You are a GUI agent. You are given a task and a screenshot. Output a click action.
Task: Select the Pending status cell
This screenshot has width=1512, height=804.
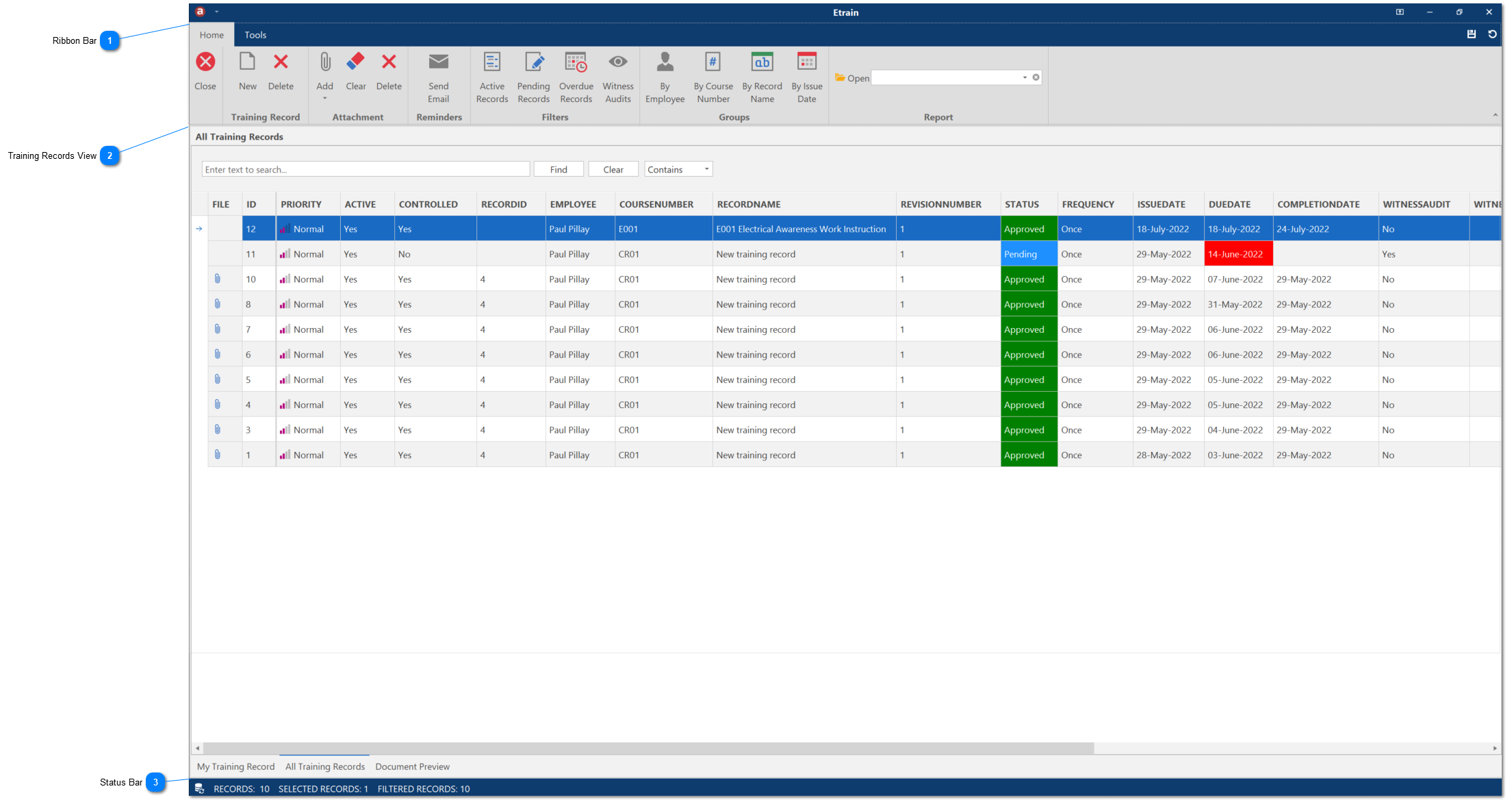point(1029,254)
